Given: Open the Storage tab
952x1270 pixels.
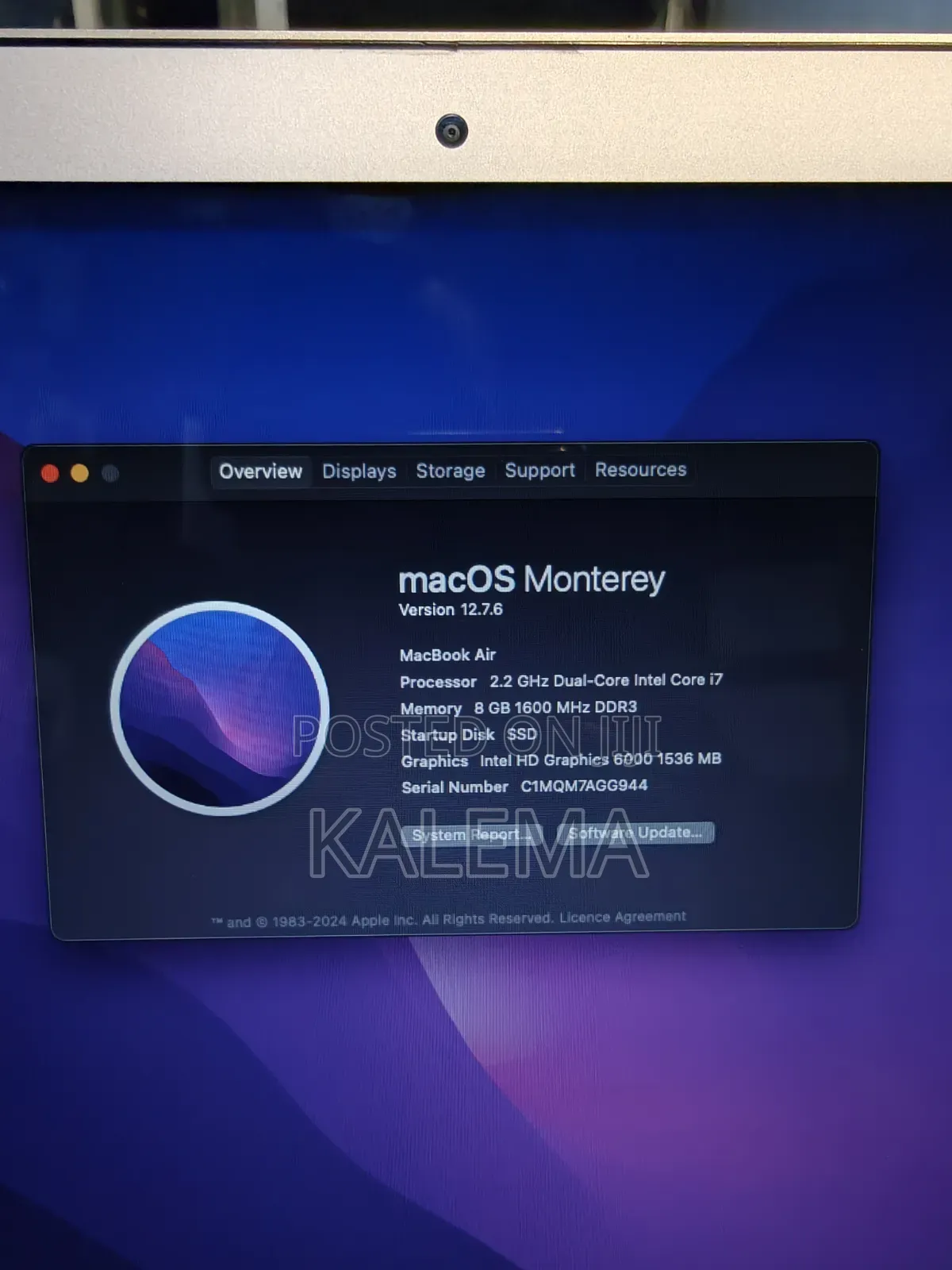Looking at the screenshot, I should point(450,471).
